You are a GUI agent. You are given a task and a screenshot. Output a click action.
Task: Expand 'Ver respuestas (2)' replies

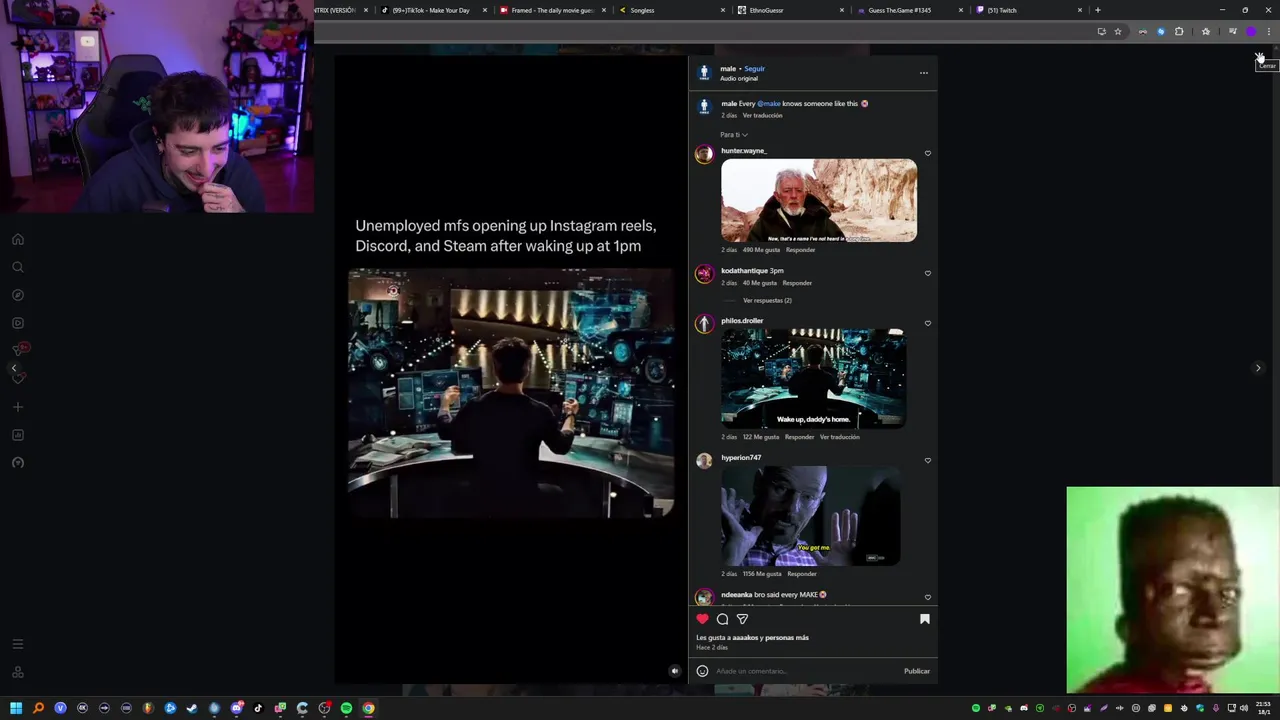coord(767,300)
